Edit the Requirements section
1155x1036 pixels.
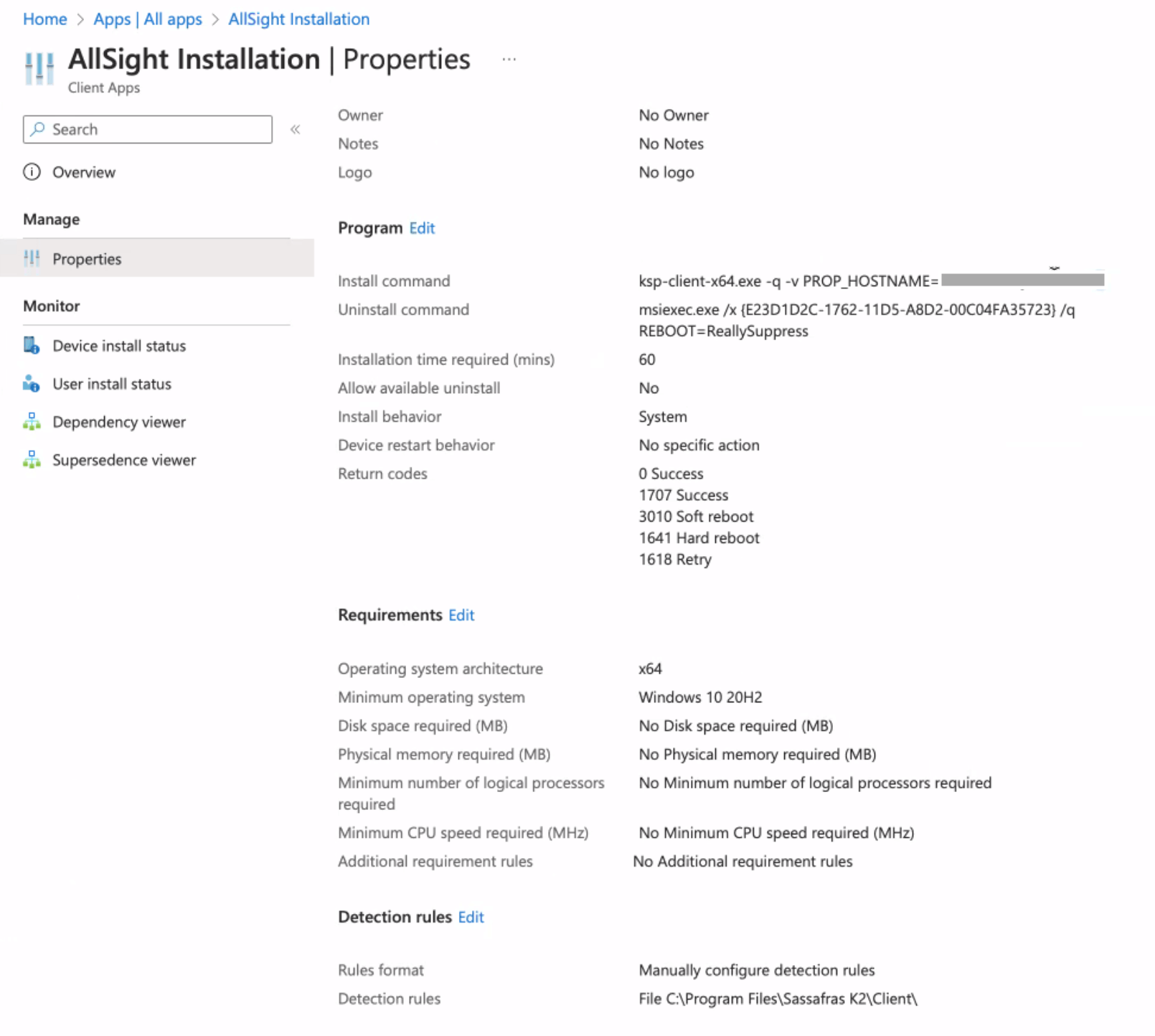click(x=461, y=615)
